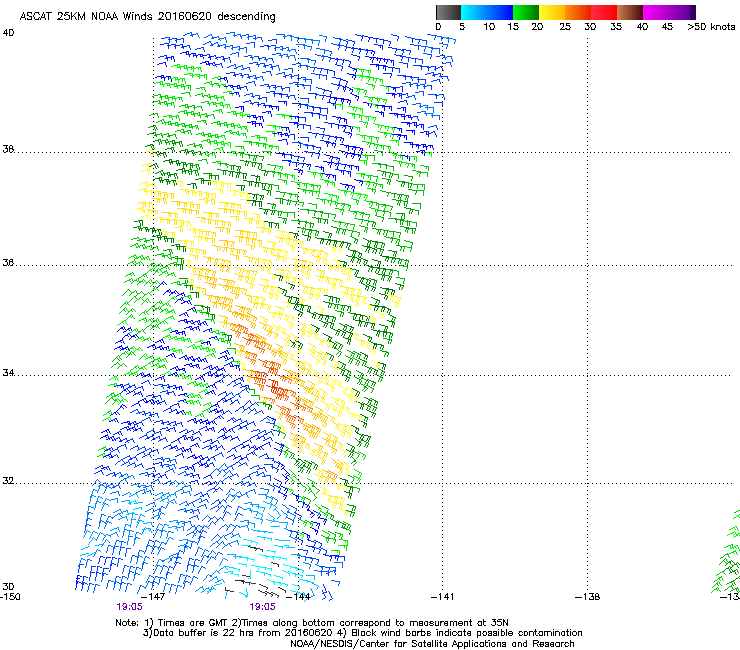Click the longitude label '-147'
Image resolution: width=740 pixels, height=650 pixels.
pyautogui.click(x=153, y=597)
